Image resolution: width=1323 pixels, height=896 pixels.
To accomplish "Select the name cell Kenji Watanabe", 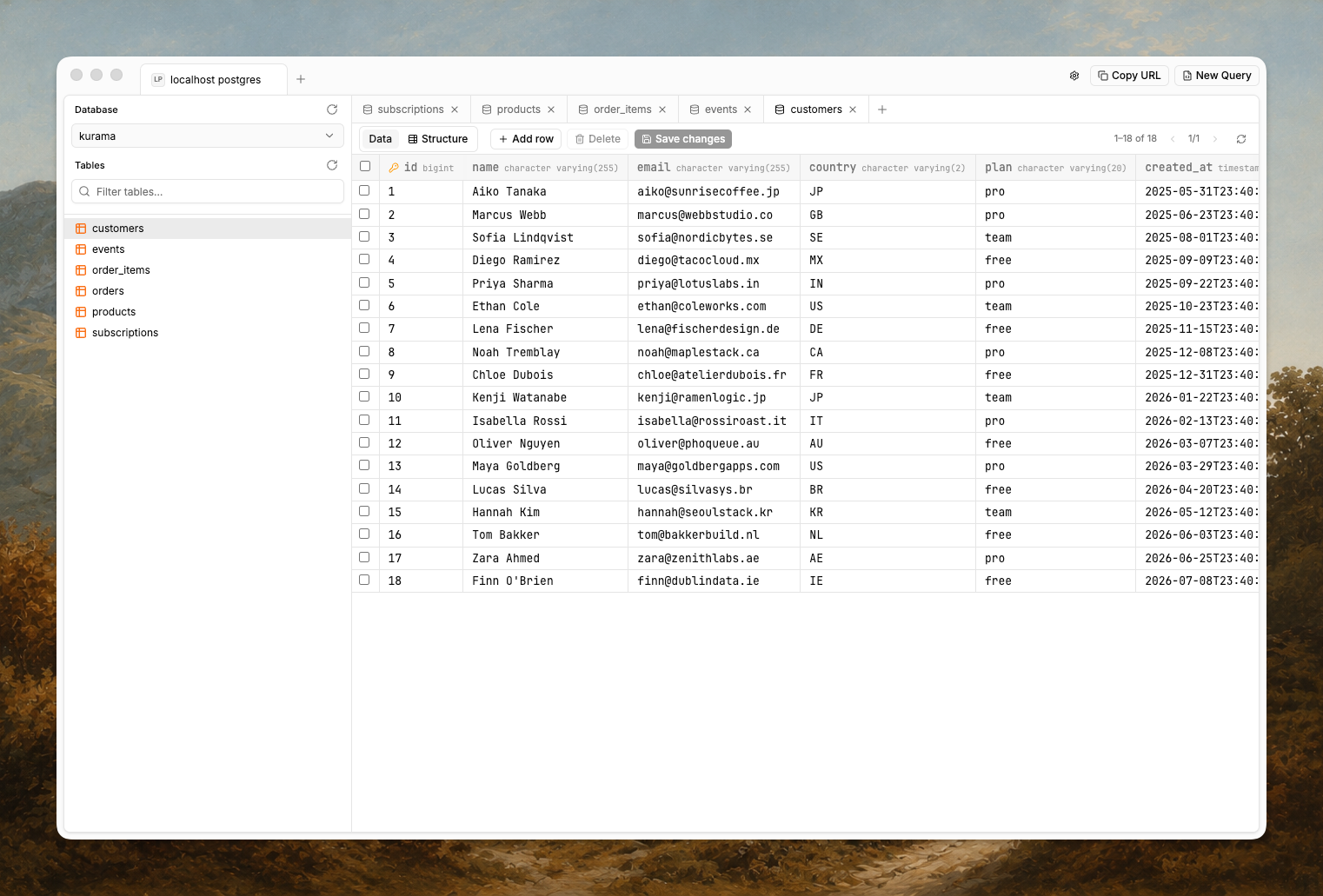I will coord(545,398).
